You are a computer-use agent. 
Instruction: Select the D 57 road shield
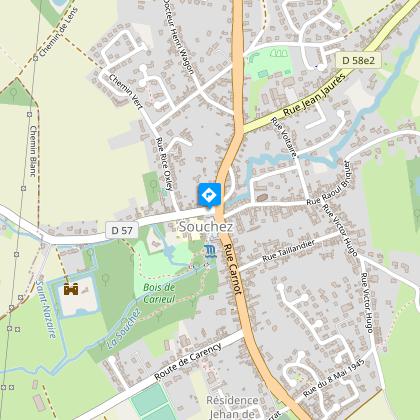[x=122, y=230]
